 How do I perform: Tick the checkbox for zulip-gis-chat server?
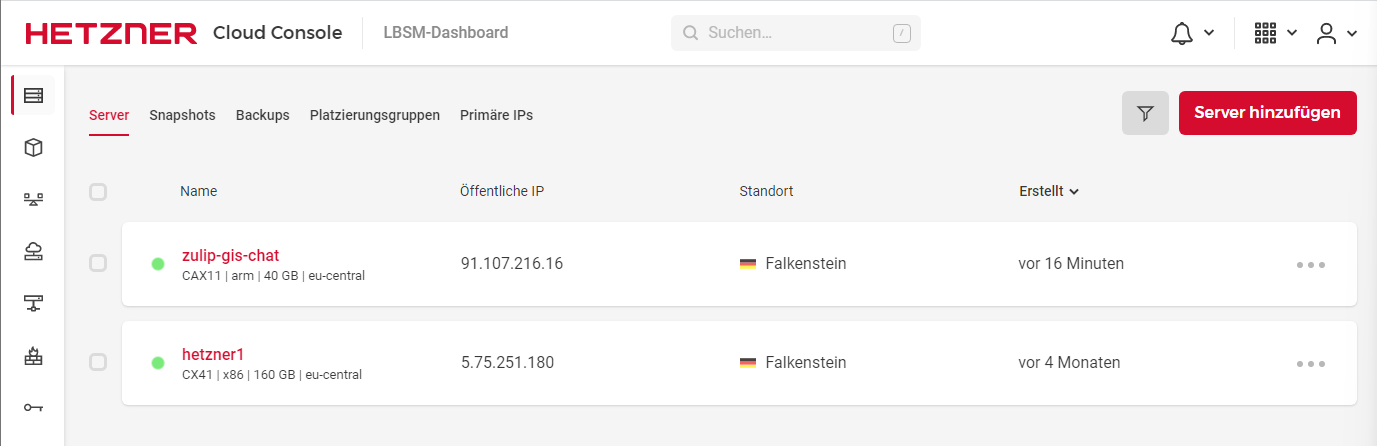click(x=98, y=263)
